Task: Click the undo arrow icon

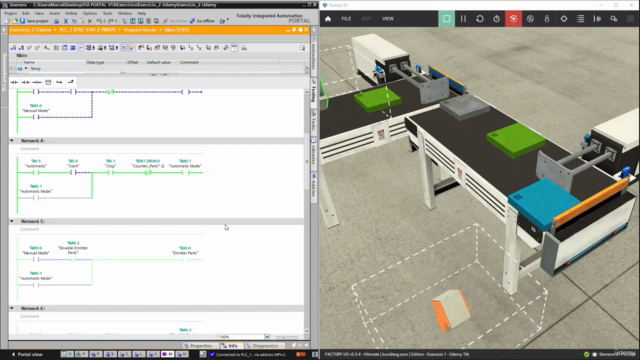Action: tap(99, 21)
